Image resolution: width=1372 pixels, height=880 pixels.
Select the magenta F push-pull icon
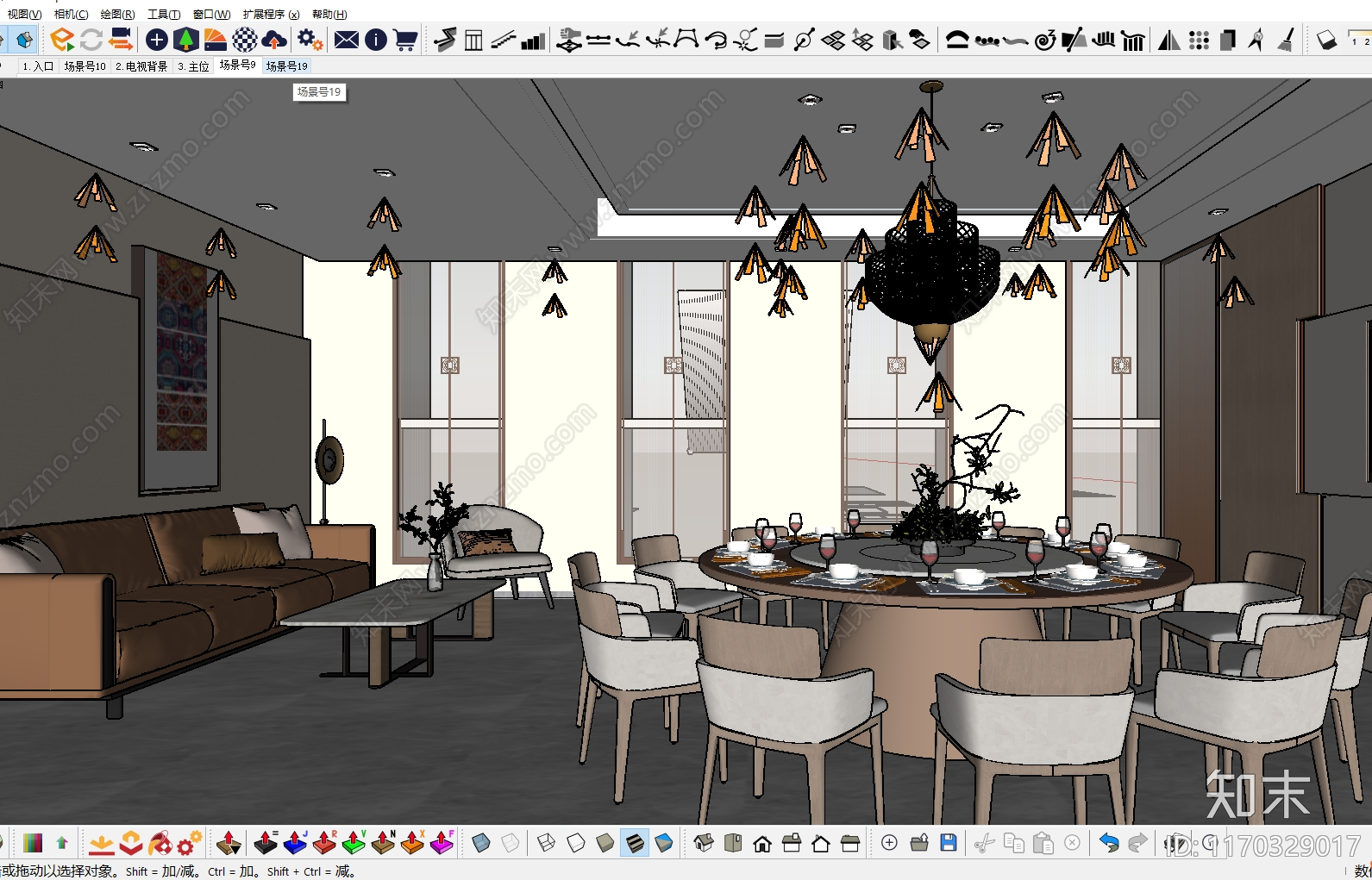coord(442,843)
